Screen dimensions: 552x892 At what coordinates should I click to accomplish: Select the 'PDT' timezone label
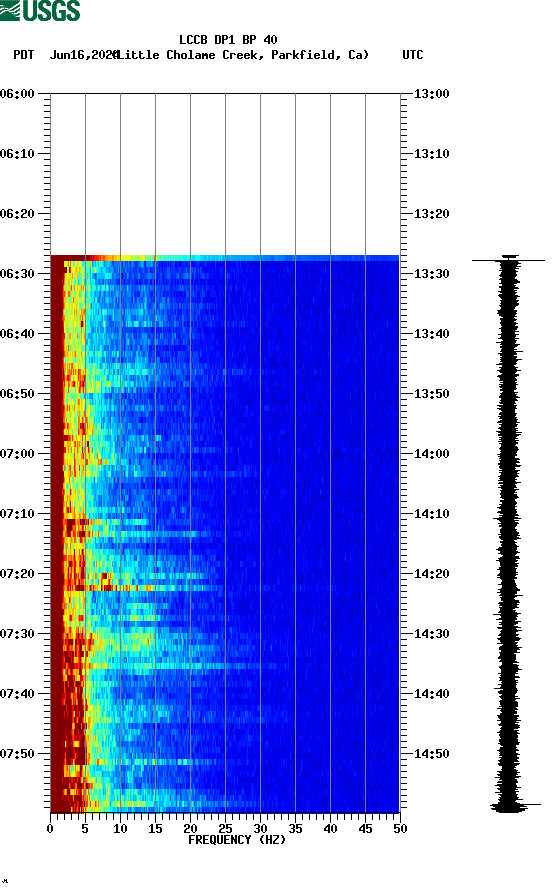[24, 55]
